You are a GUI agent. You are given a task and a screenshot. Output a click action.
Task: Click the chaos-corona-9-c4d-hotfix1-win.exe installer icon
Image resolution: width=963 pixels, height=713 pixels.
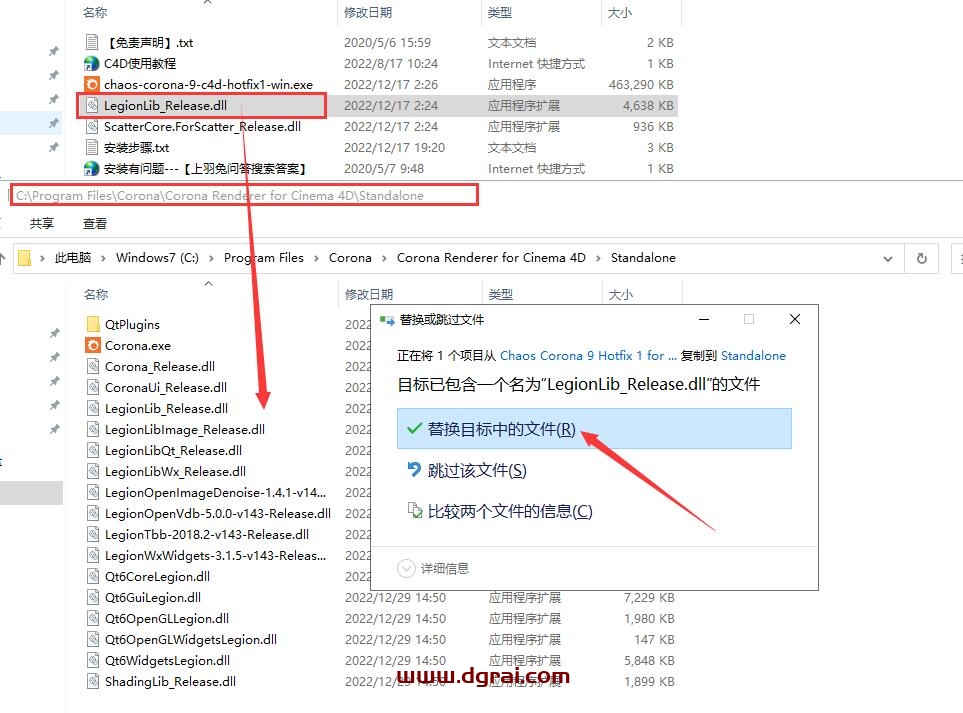click(x=92, y=85)
